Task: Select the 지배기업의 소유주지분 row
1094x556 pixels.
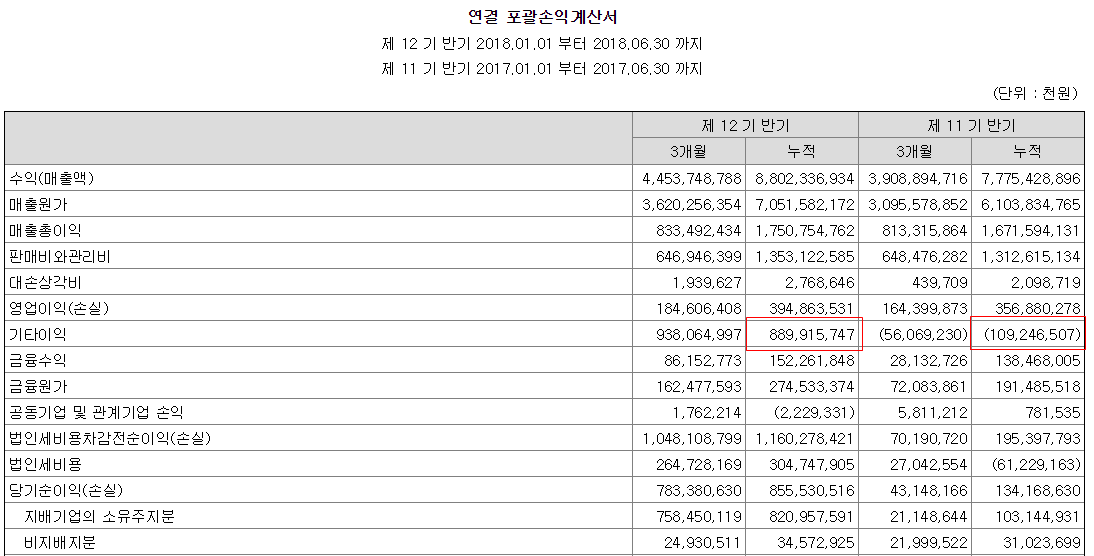Action: pos(545,516)
